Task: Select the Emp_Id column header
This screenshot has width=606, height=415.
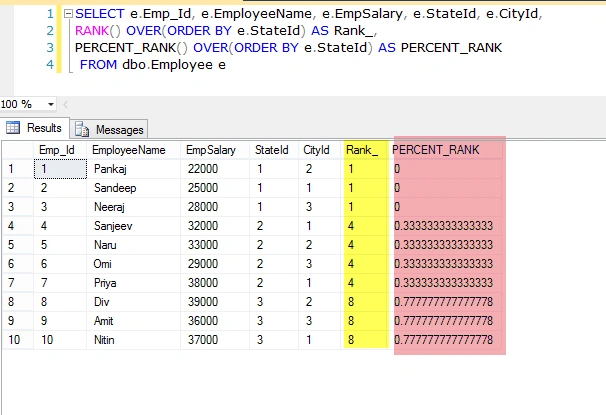Action: click(60, 150)
